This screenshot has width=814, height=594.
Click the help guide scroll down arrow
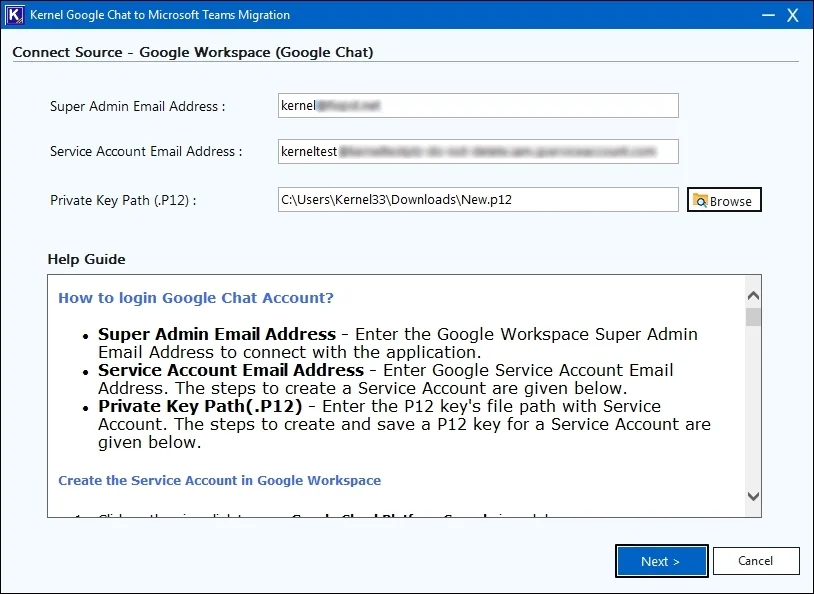[x=753, y=496]
